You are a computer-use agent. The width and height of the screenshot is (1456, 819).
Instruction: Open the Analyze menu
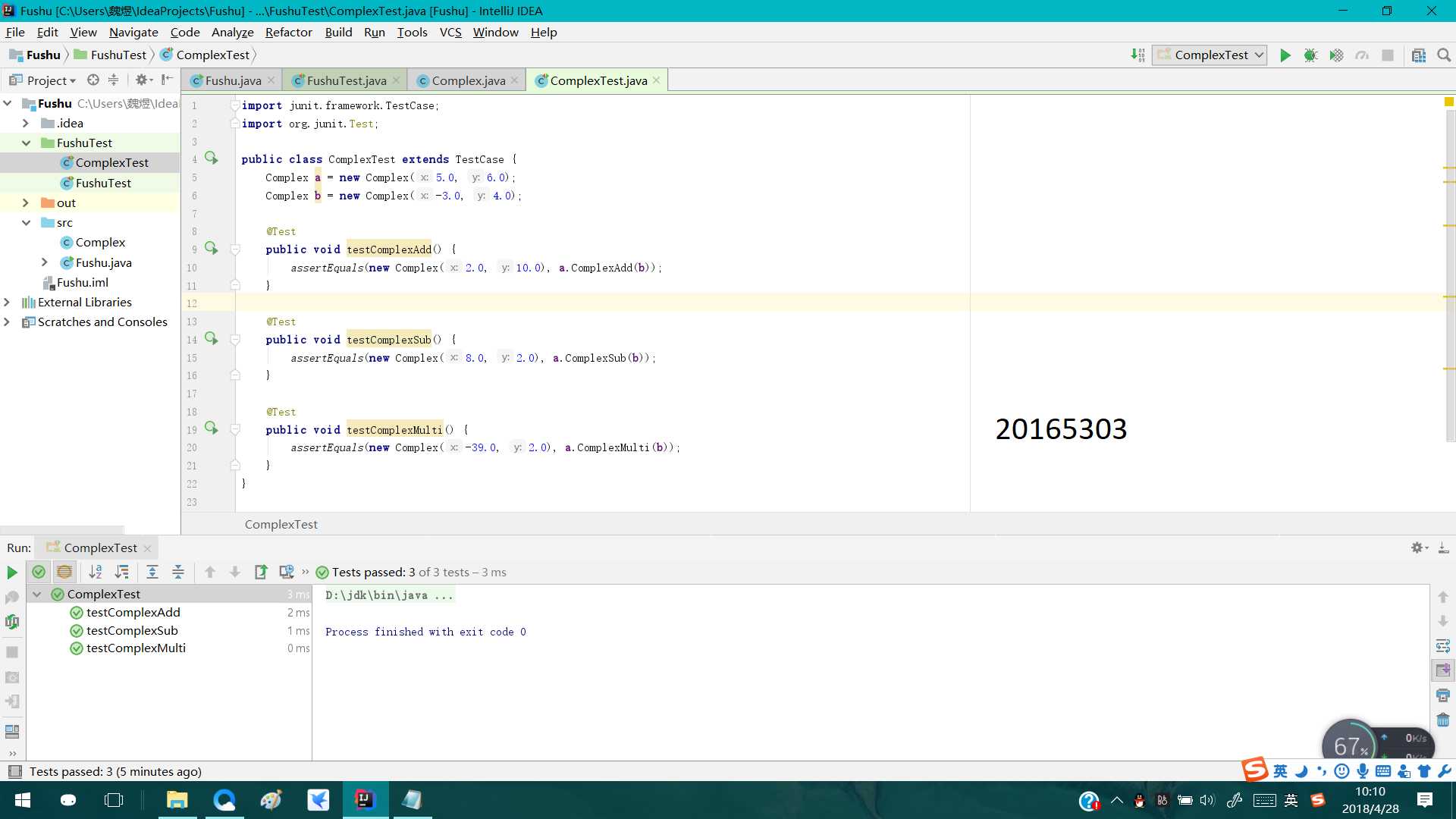click(232, 32)
